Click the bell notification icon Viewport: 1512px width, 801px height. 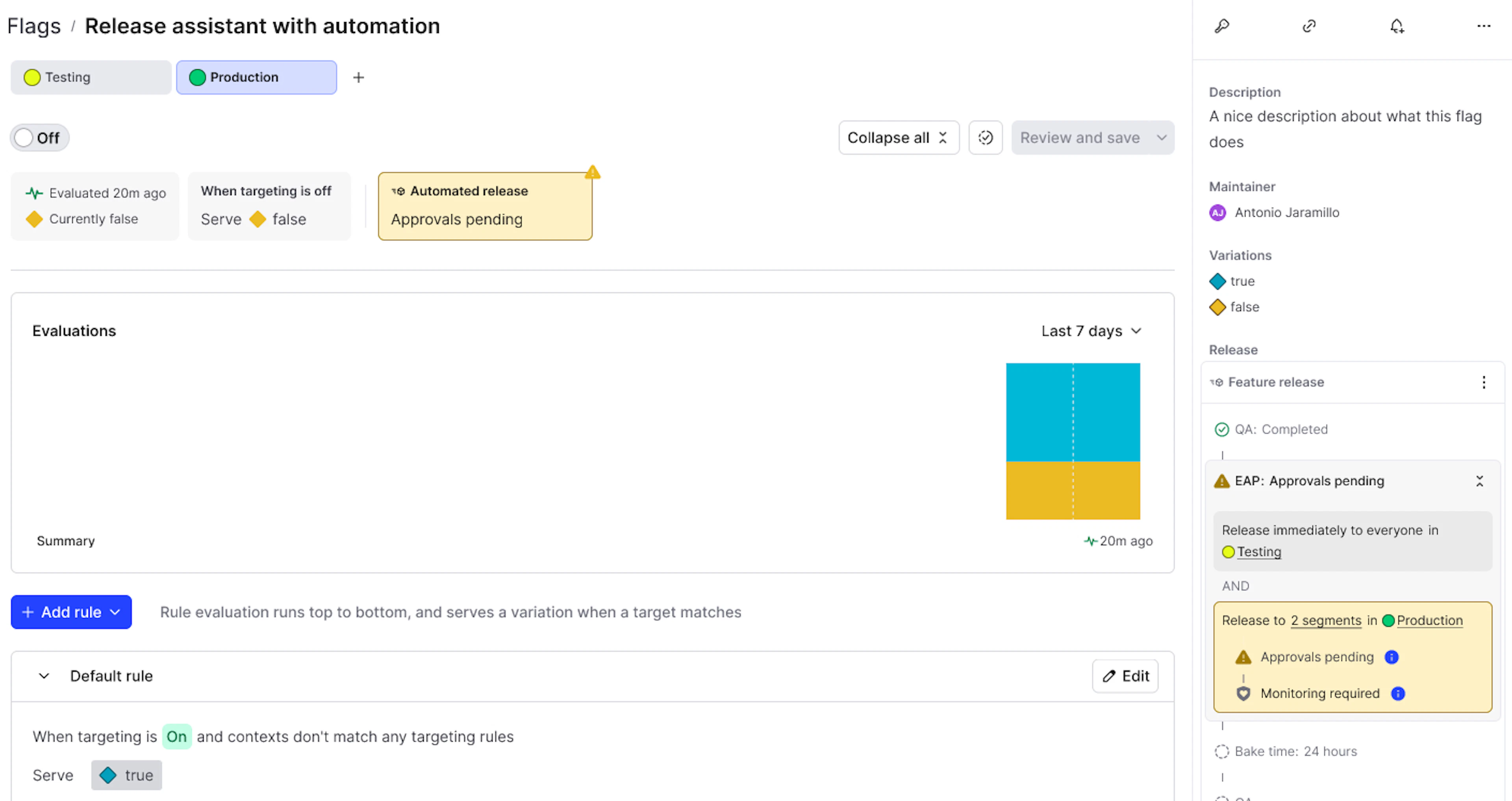pyautogui.click(x=1397, y=26)
